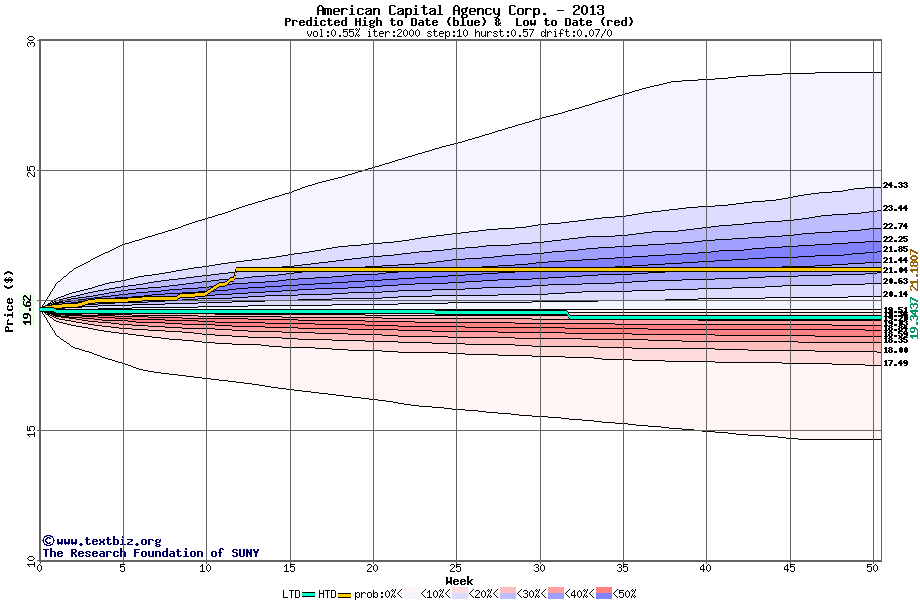The width and height of the screenshot is (920, 600).
Task: Click the chart title American Capital Agency Corp.
Action: coord(458,9)
